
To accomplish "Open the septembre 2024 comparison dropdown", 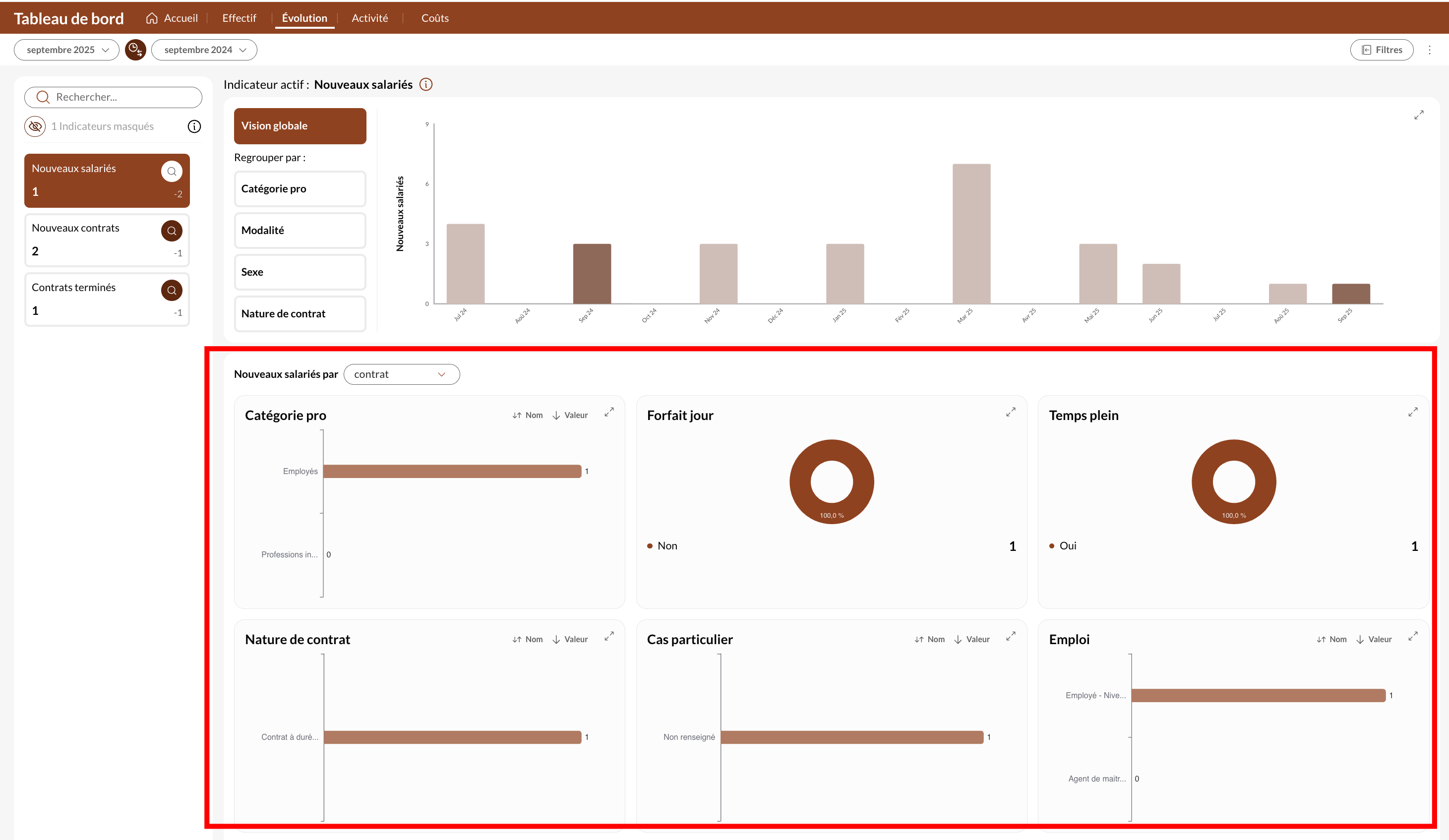I will click(204, 50).
